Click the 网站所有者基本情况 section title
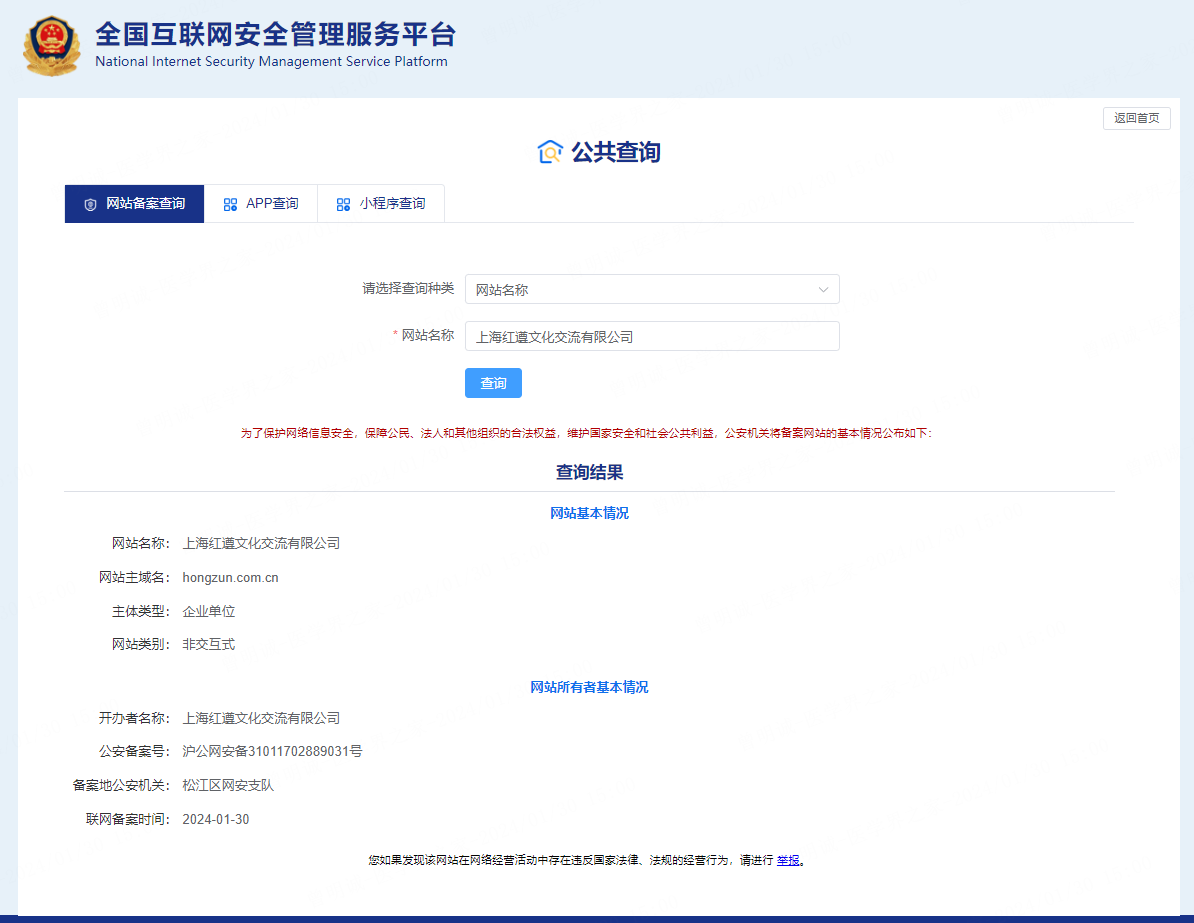The height and width of the screenshot is (923, 1194). pyautogui.click(x=589, y=687)
